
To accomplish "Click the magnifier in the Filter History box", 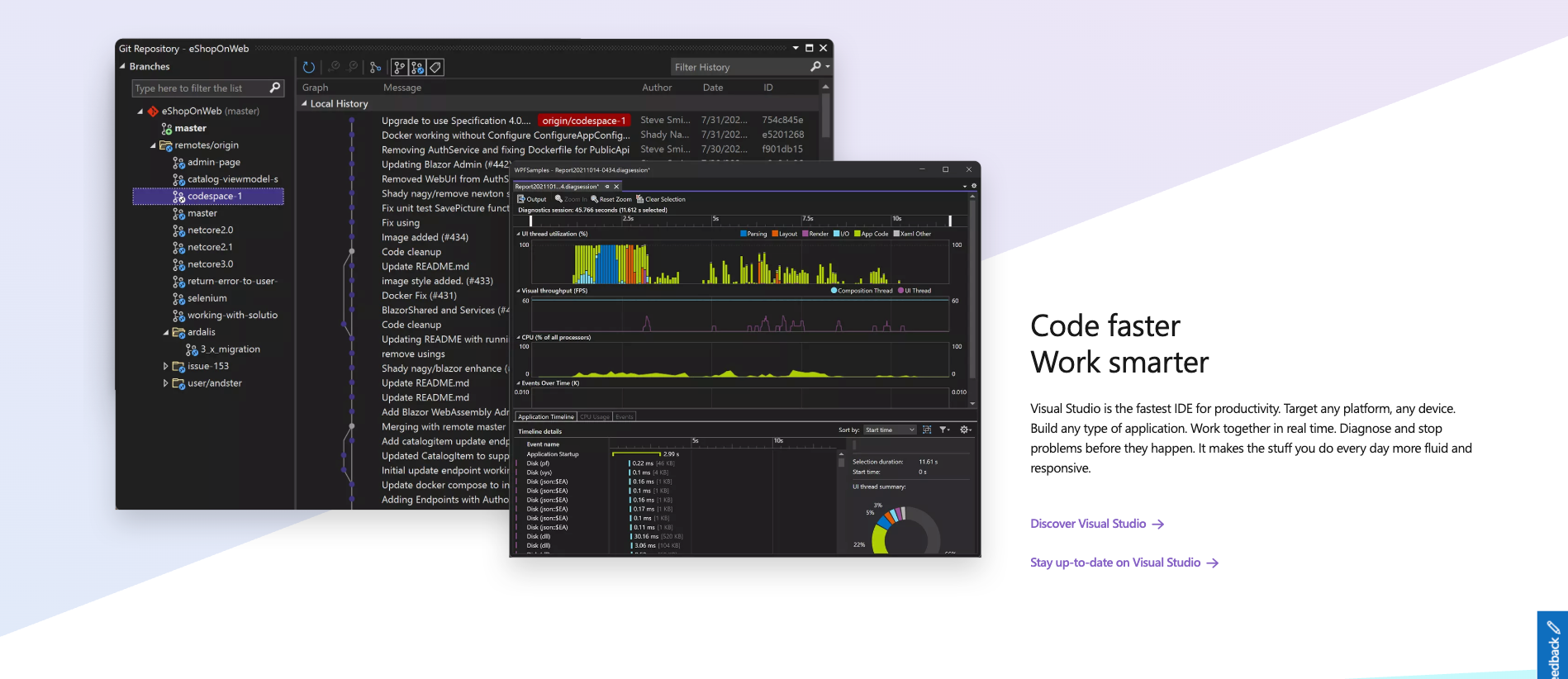I will pyautogui.click(x=816, y=66).
